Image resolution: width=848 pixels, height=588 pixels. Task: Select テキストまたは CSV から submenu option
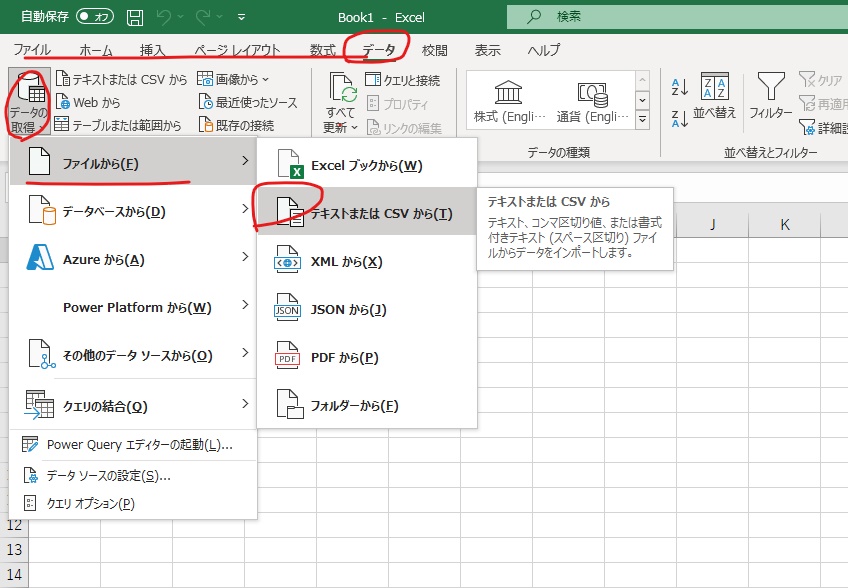click(x=367, y=212)
